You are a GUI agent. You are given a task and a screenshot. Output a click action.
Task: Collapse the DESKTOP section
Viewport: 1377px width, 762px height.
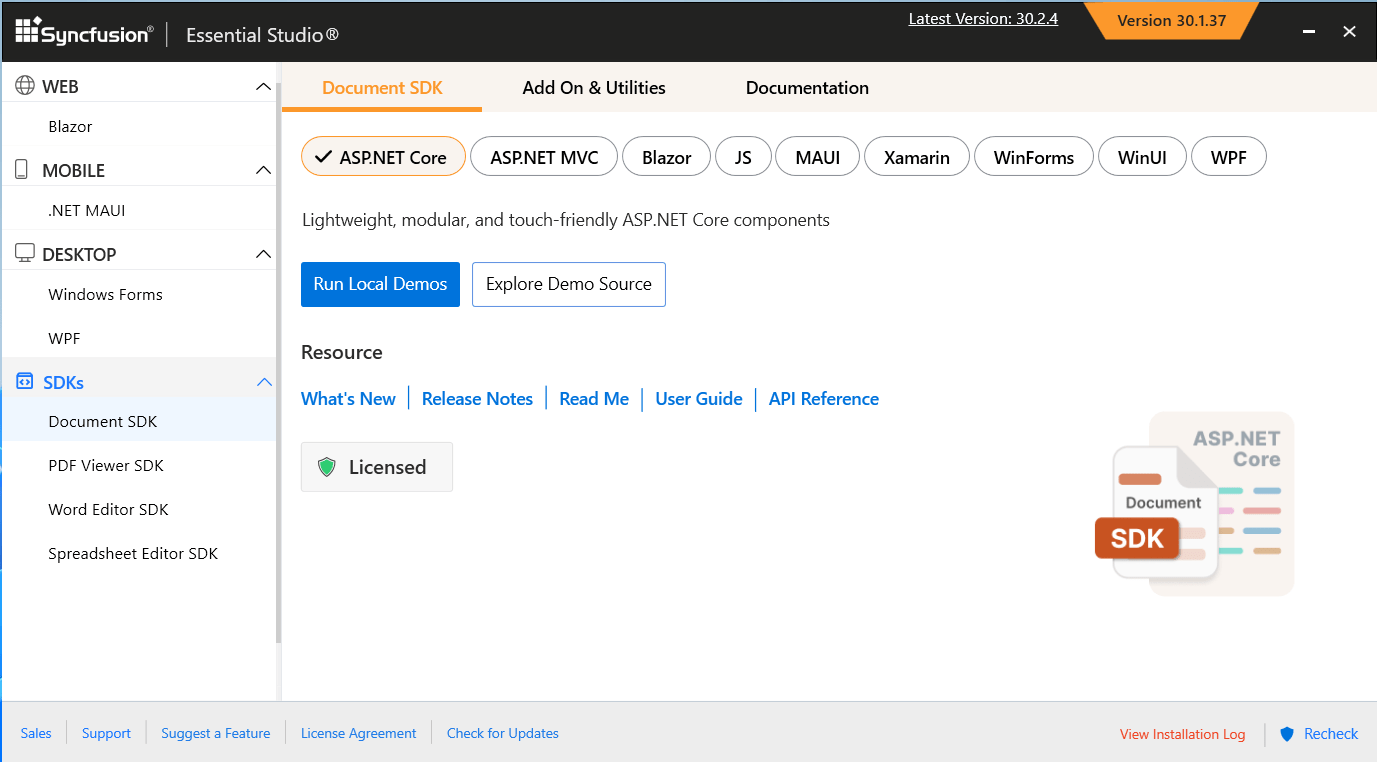pyautogui.click(x=263, y=253)
